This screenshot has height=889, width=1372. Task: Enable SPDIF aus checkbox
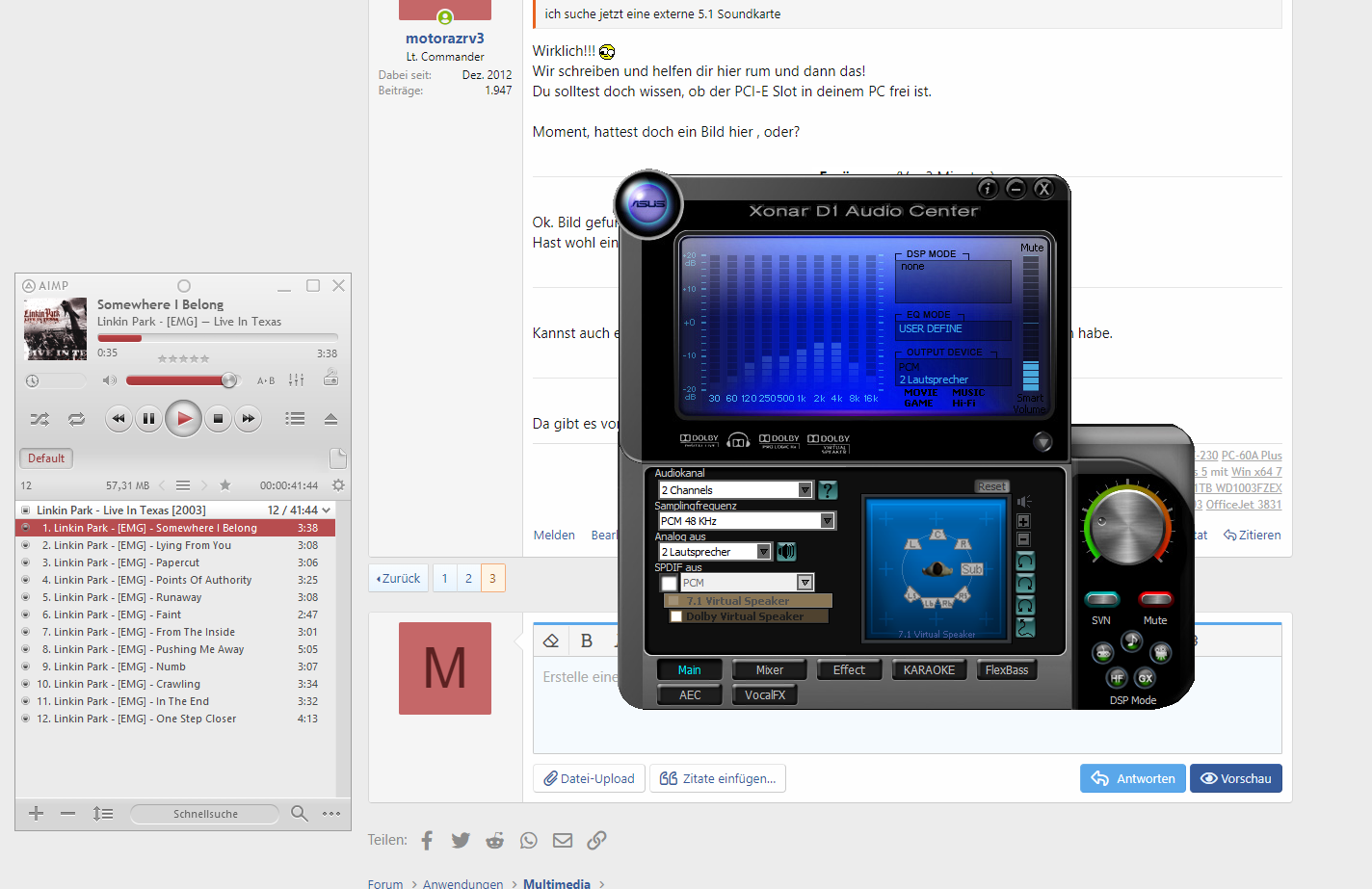pyautogui.click(x=670, y=583)
